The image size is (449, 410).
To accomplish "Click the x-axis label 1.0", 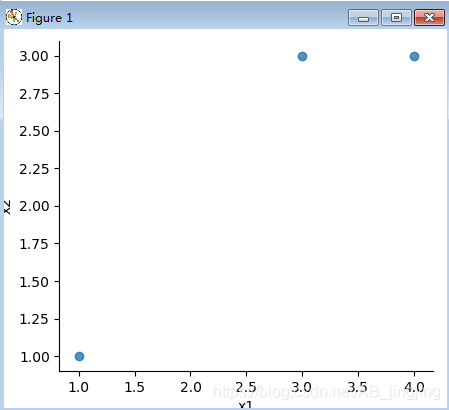I will 79,387.
